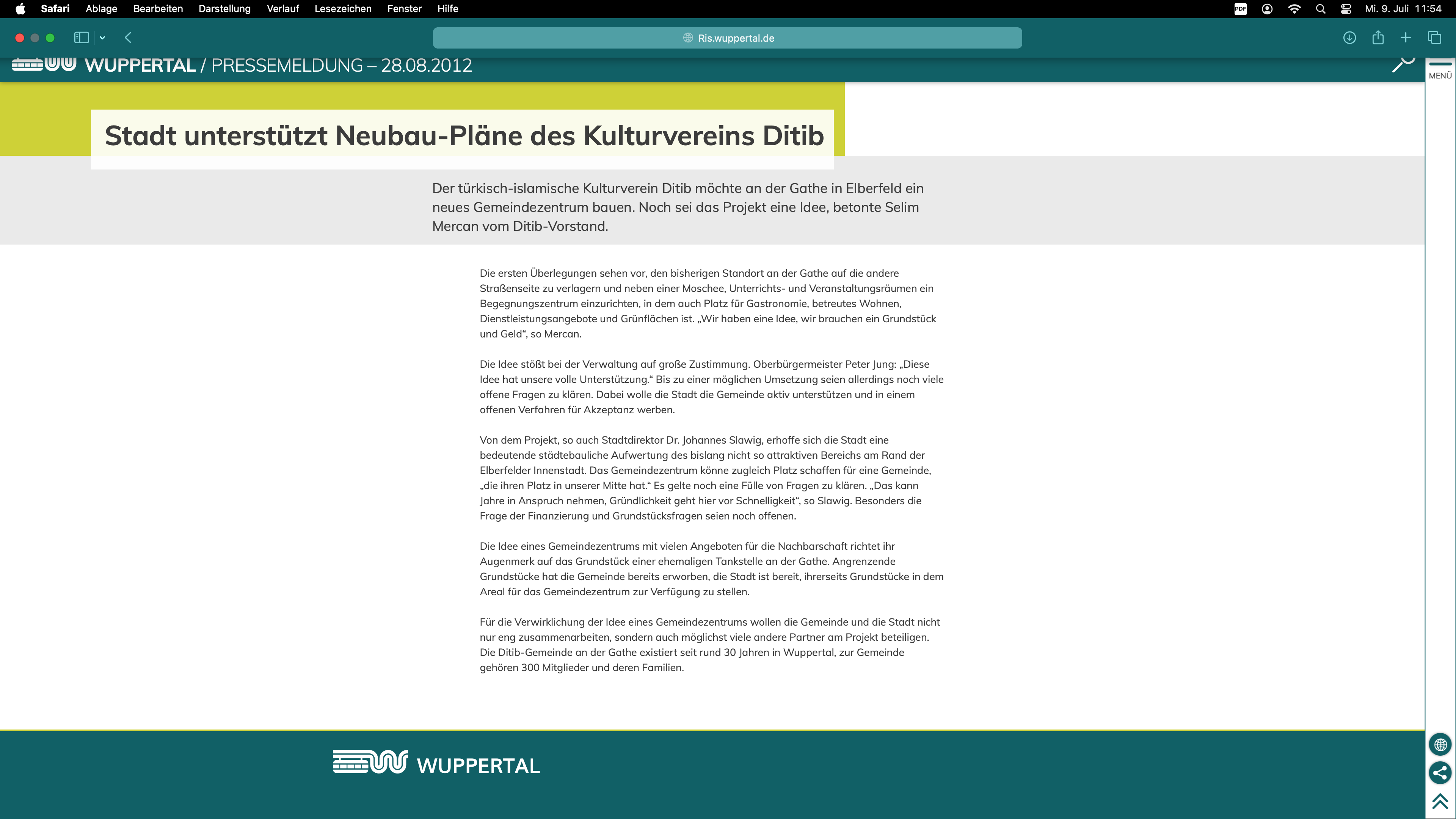Viewport: 1456px width, 819px height.
Task: Click the Pressemeldung 28.08.2012 breadcrumb
Action: pyautogui.click(x=341, y=65)
